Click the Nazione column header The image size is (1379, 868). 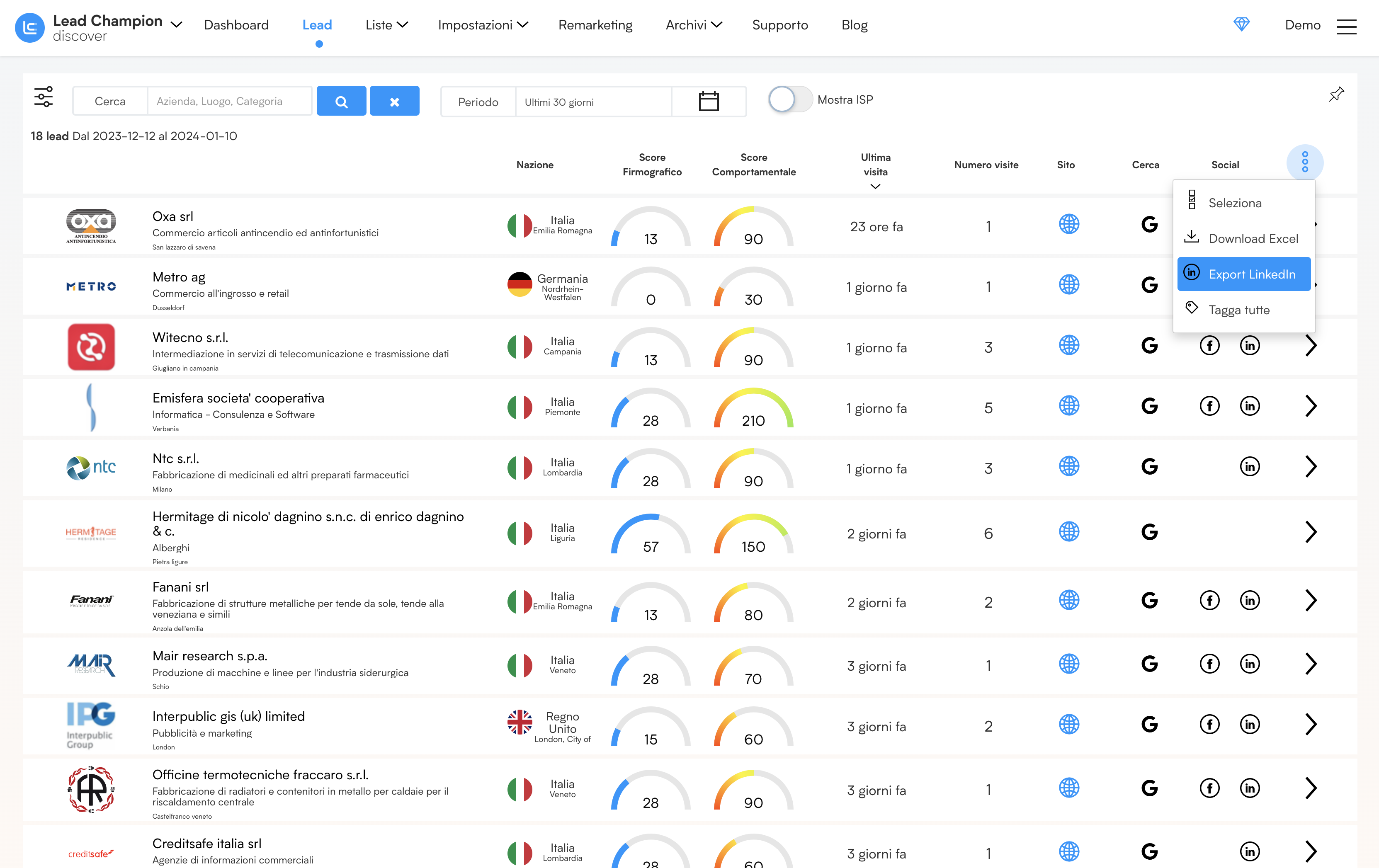[535, 165]
